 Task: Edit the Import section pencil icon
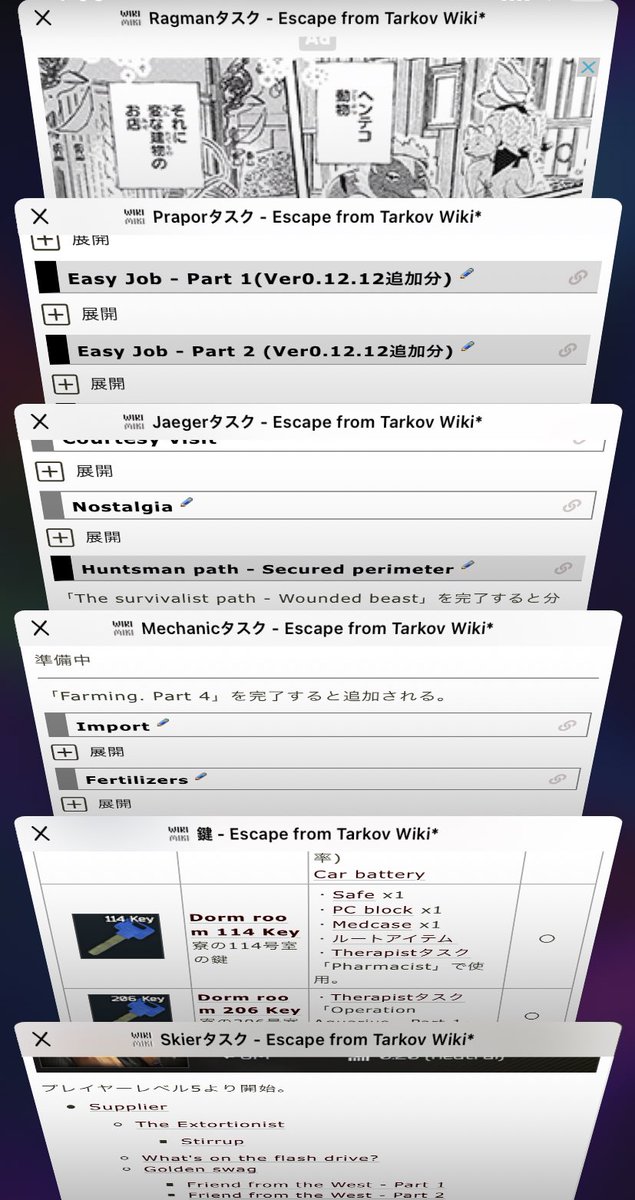click(x=163, y=723)
